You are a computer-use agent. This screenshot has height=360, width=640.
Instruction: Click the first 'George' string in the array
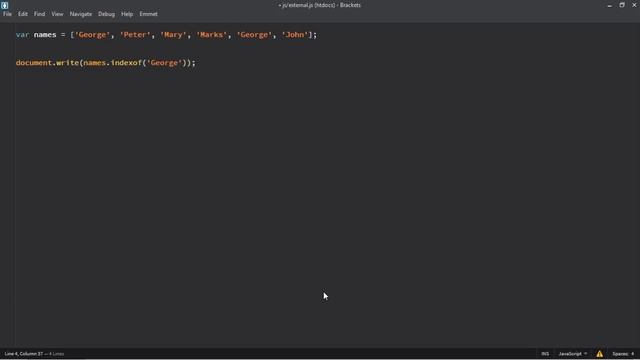[92, 35]
